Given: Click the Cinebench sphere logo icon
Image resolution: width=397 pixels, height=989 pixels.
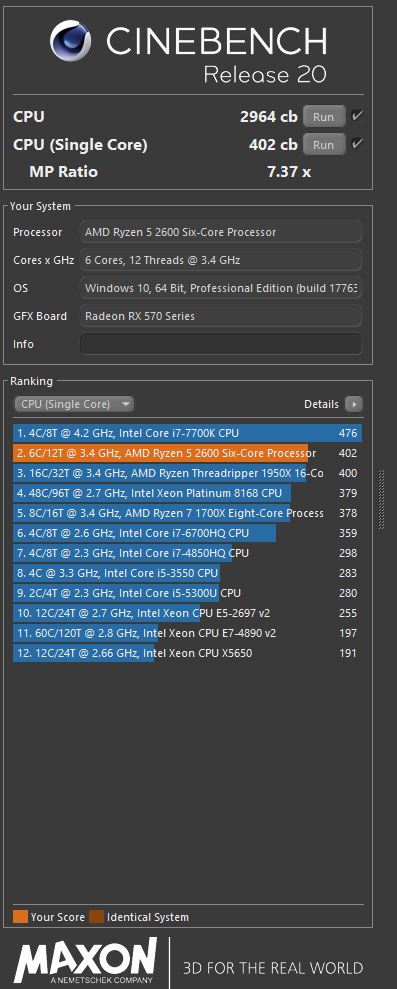Looking at the screenshot, I should 71,40.
